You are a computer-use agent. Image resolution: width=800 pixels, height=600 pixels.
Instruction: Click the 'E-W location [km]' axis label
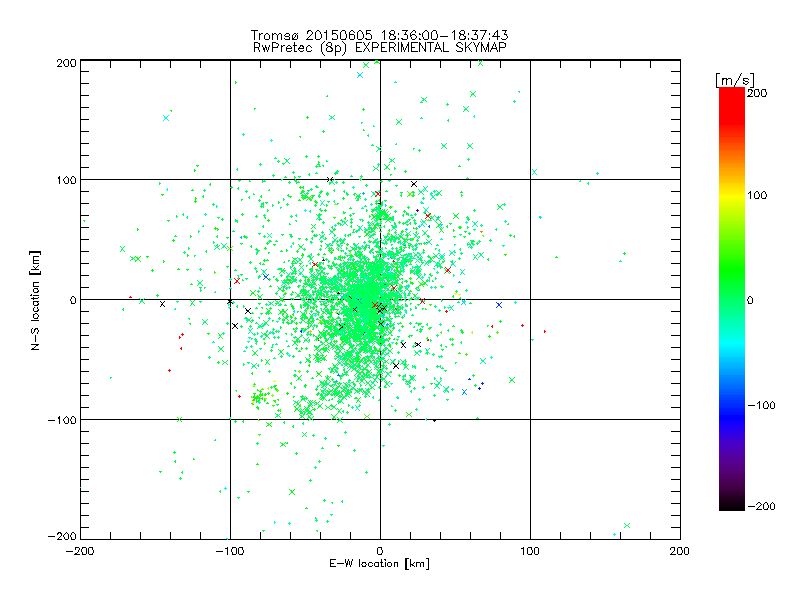379,564
